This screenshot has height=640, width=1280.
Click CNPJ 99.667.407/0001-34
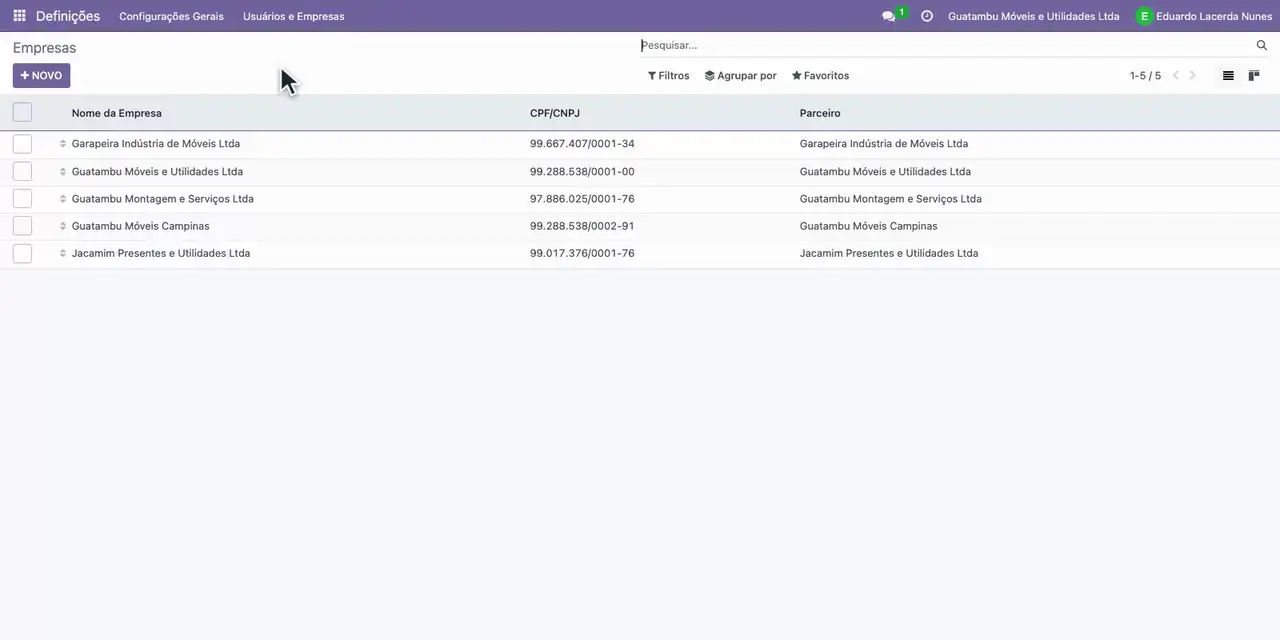pyautogui.click(x=582, y=144)
